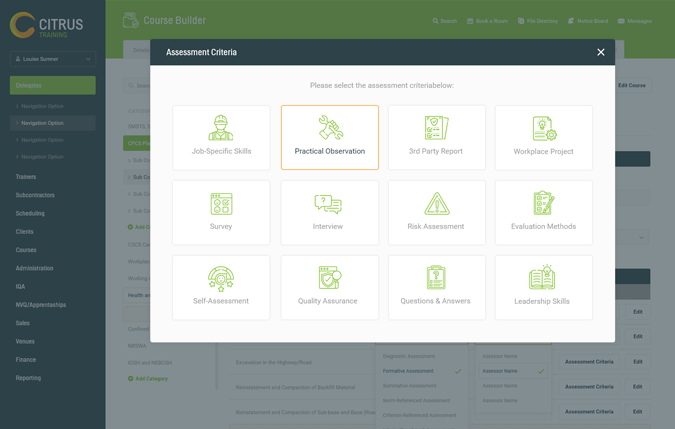The image size is (675, 429).
Task: Open NVQ/Apprentaships in the sidebar
Action: click(x=41, y=305)
